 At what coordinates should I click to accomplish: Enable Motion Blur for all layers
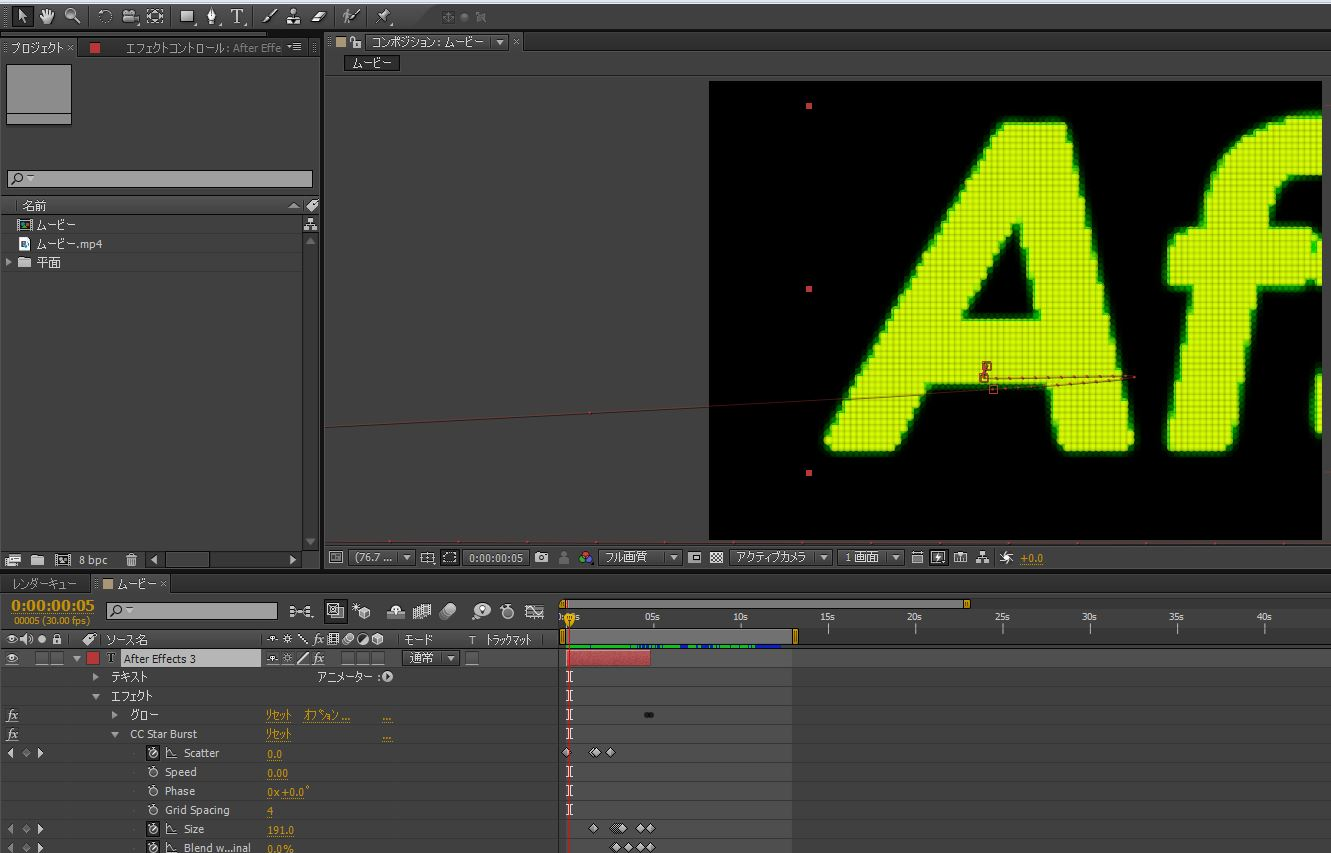[x=447, y=610]
